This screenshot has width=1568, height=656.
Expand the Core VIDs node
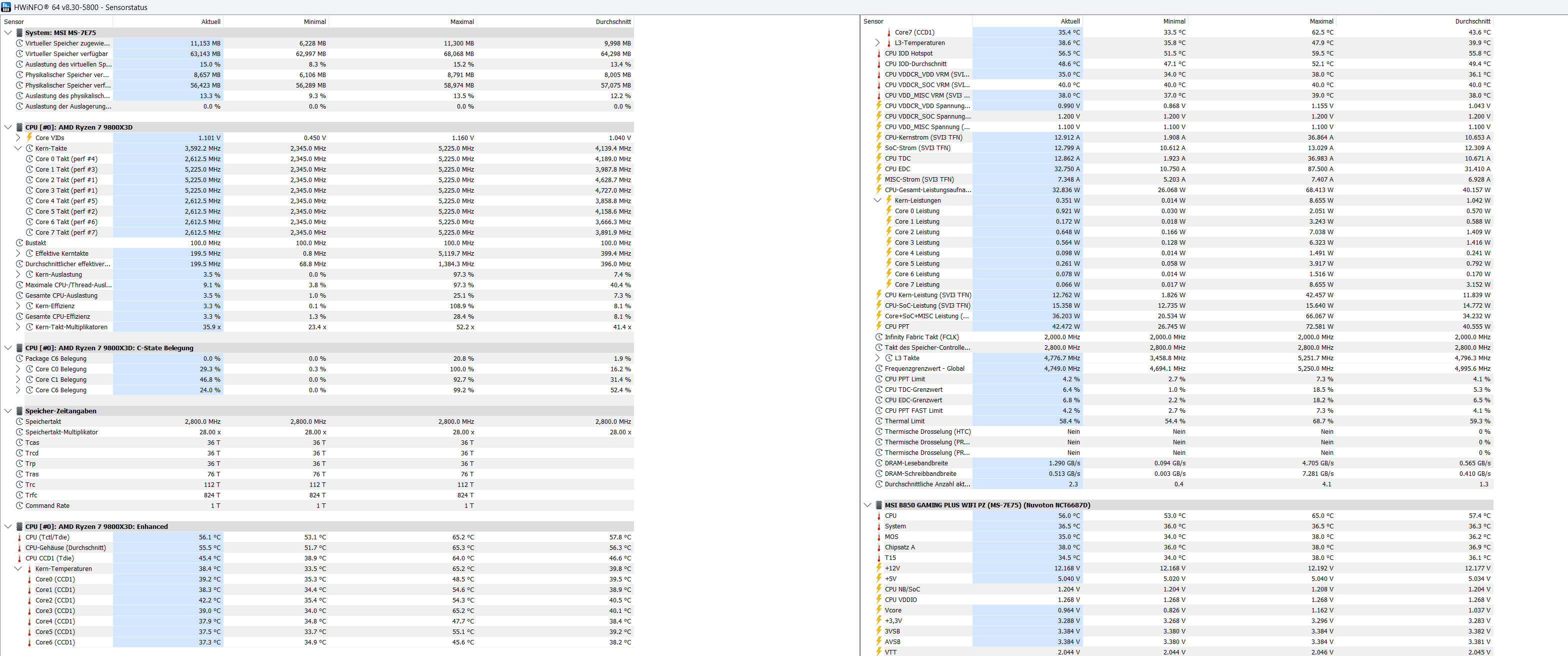(x=17, y=138)
